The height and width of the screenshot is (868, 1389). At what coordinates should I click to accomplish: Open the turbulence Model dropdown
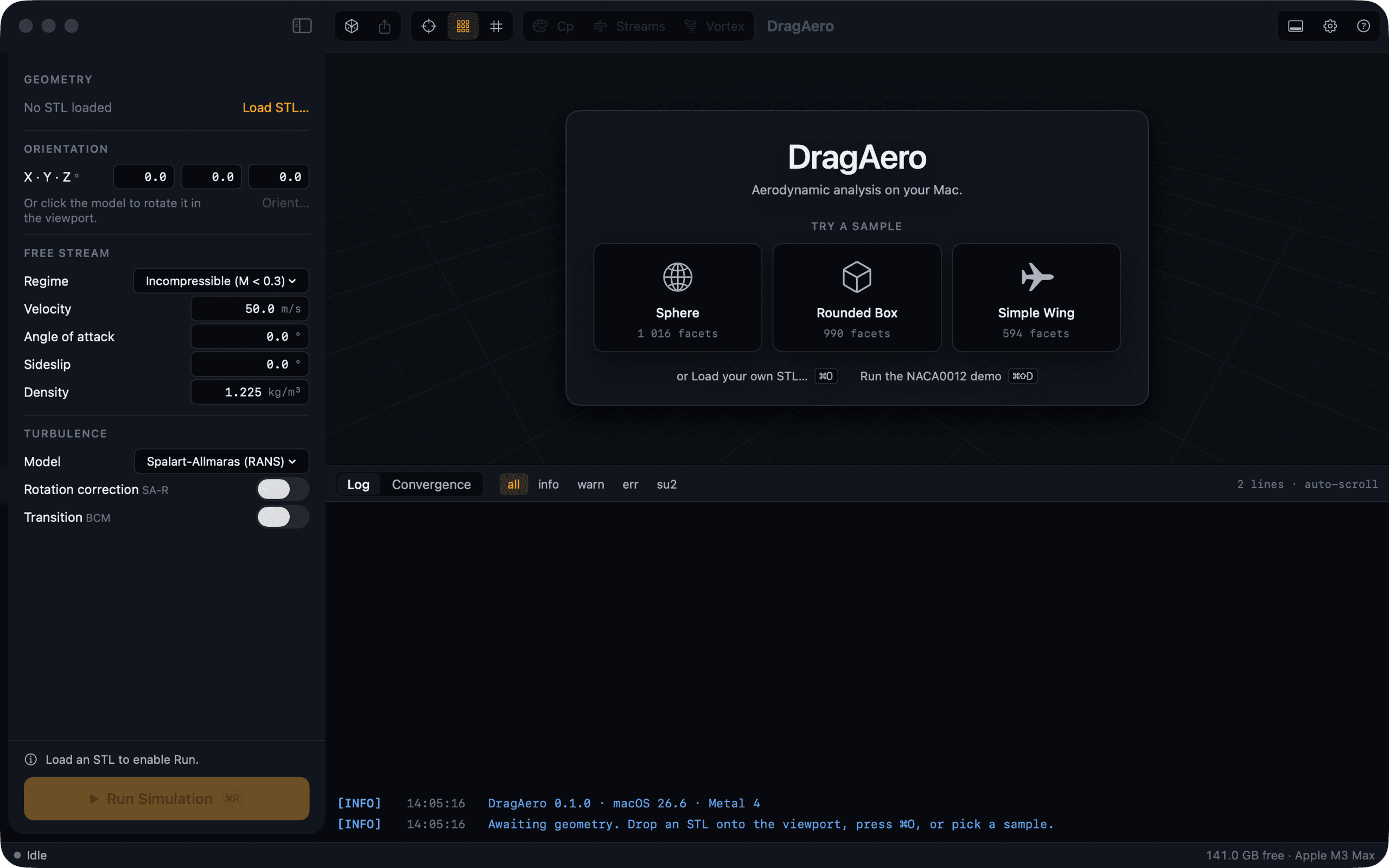(221, 462)
